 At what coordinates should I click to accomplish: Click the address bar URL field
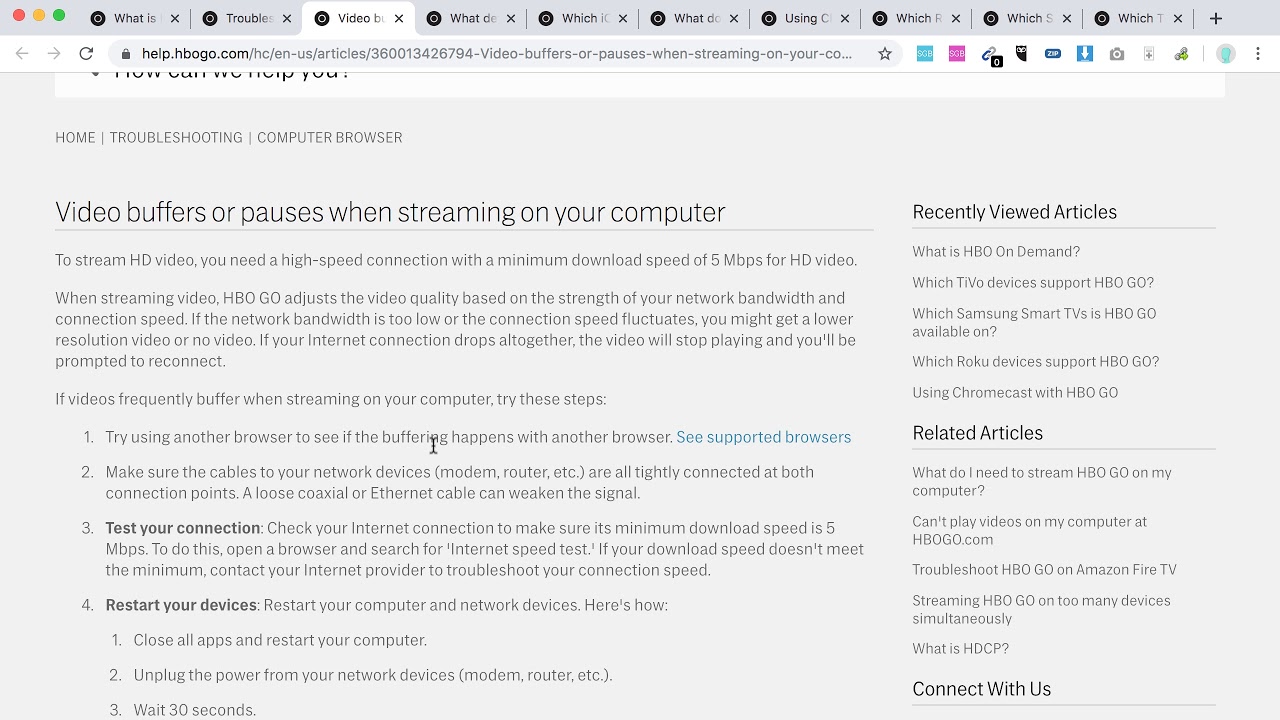[497, 54]
